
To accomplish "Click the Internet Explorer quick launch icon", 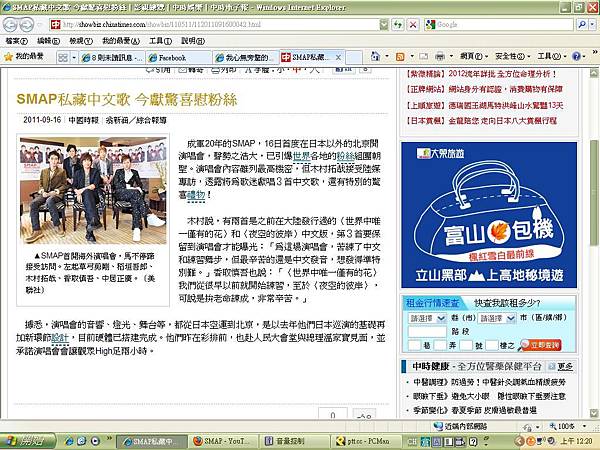I will (69, 441).
